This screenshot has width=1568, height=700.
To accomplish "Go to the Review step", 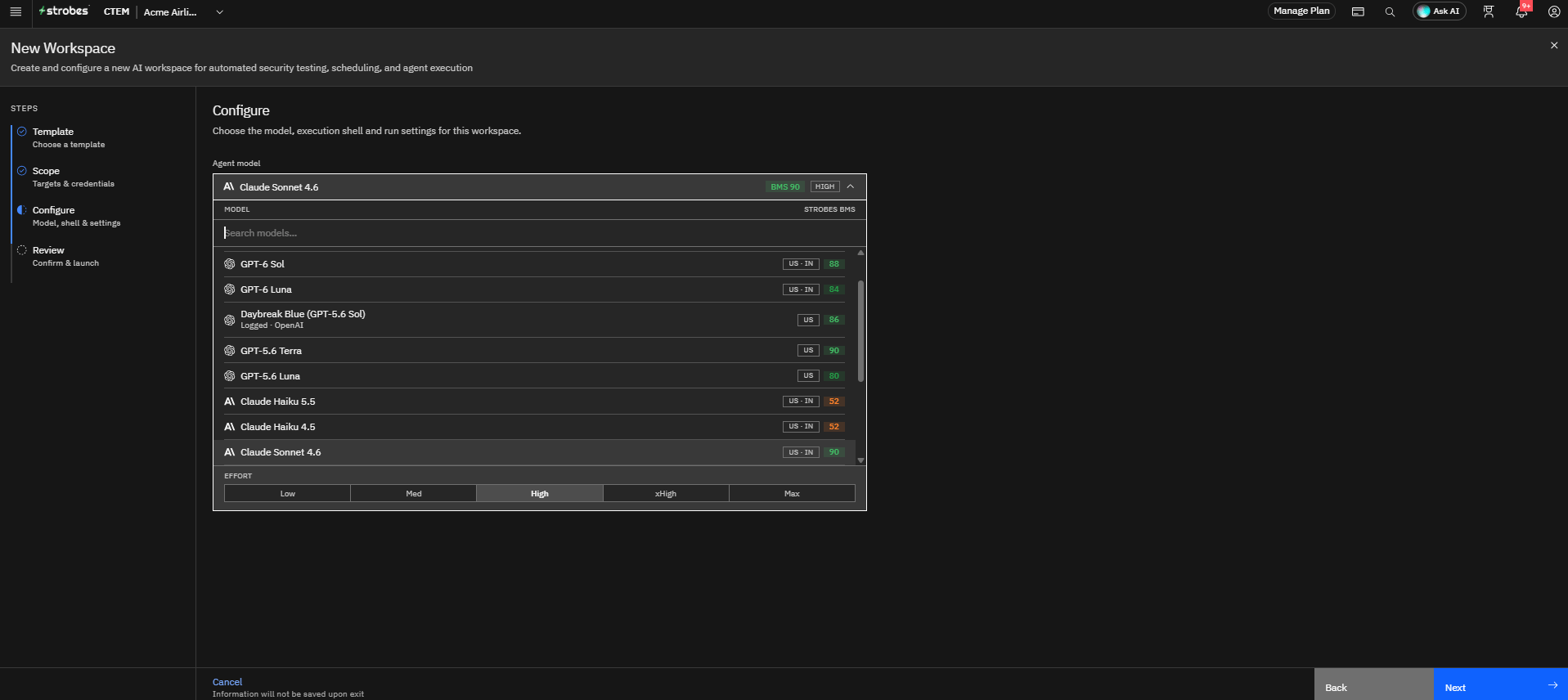I will 65,256.
